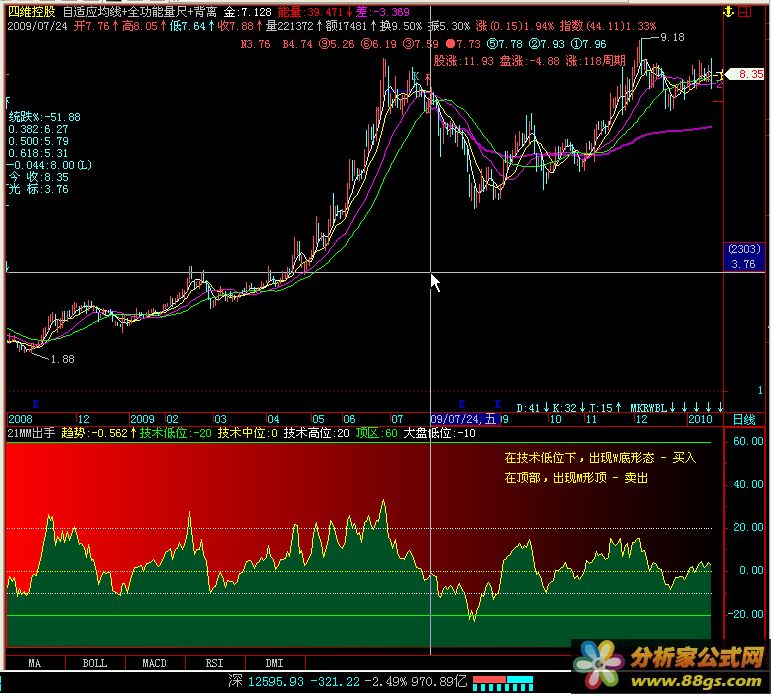Viewport: 773px width, 696px height.
Task: Click the D:41 indicator value
Action: 528,408
